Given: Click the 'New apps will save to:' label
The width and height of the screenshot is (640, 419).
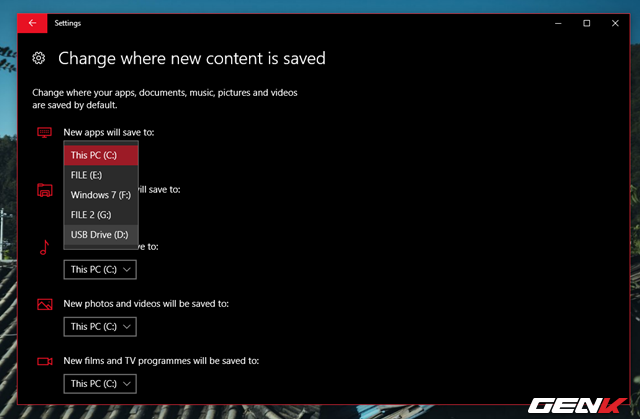Looking at the screenshot, I should 109,132.
